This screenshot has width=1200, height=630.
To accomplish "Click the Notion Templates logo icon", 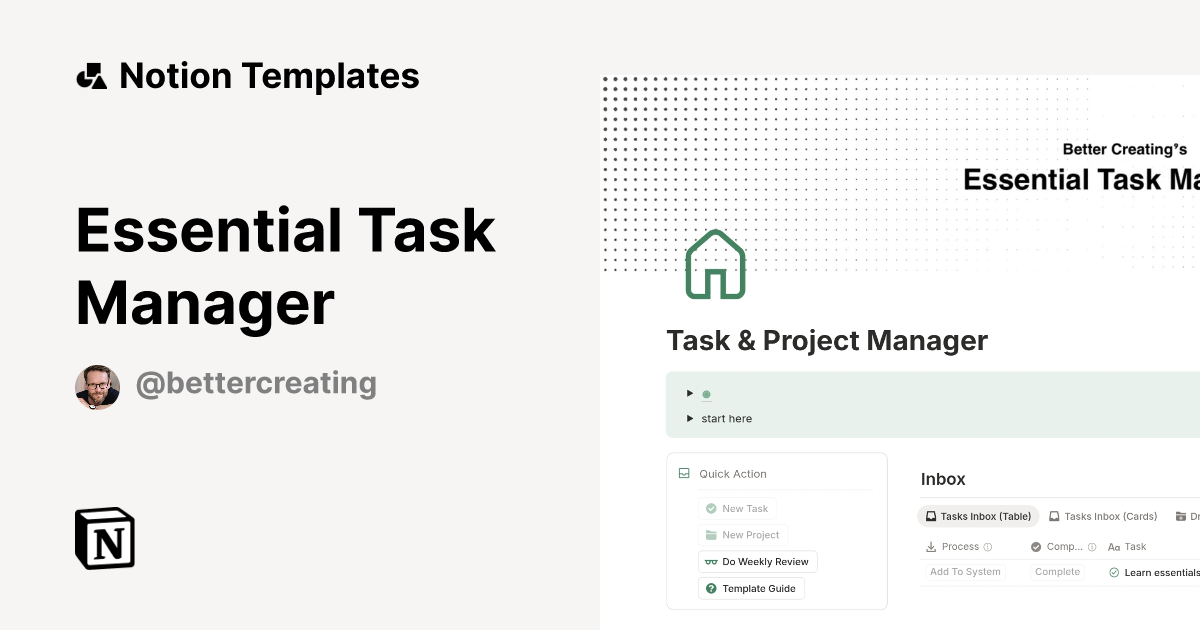I will pos(91,74).
